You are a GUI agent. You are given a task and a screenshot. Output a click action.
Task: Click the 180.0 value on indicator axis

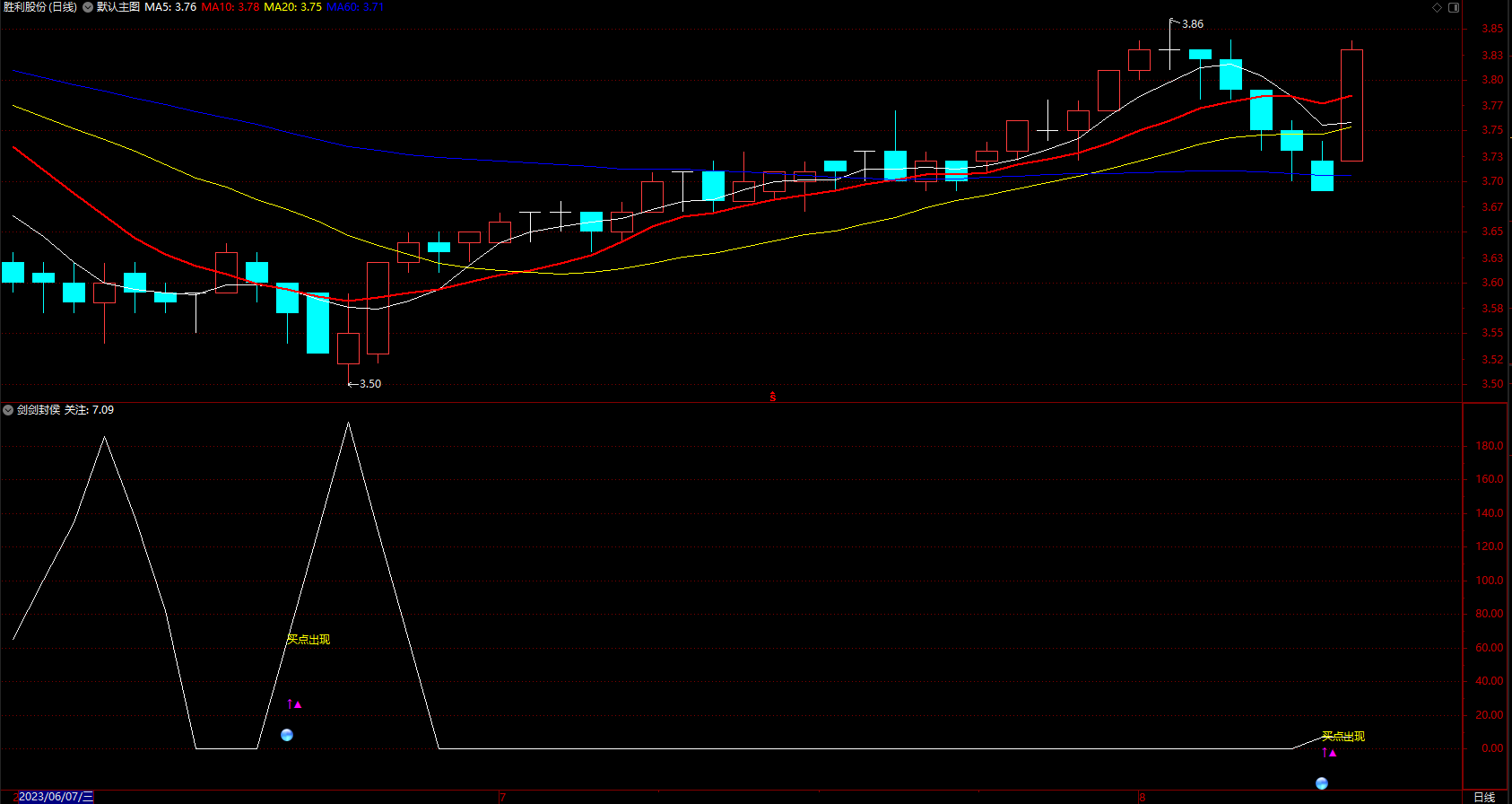(1490, 446)
